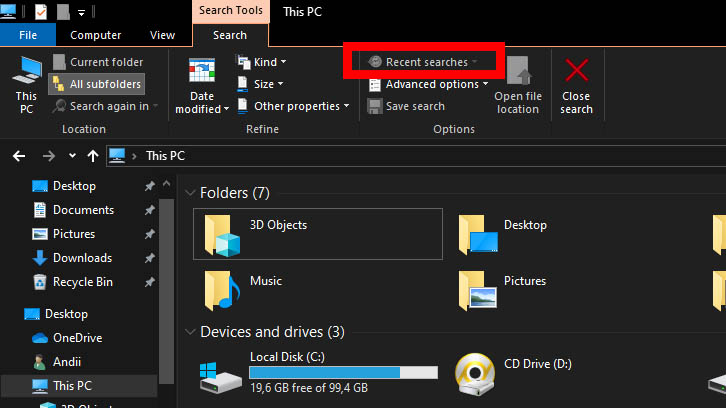726x408 pixels.
Task: Collapse Devices and drives (3) group
Action: pos(190,332)
